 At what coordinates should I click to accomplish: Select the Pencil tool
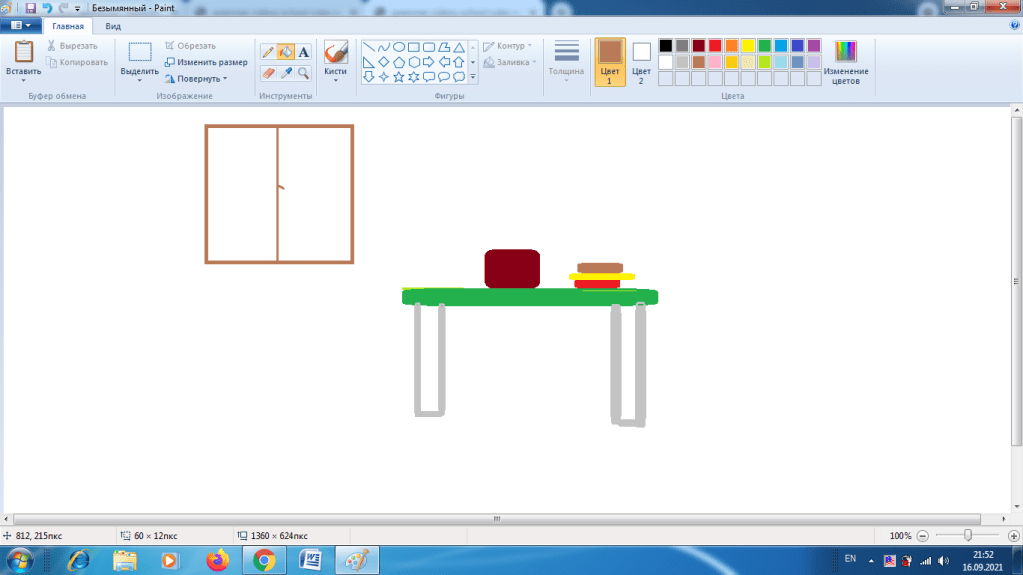(x=268, y=52)
